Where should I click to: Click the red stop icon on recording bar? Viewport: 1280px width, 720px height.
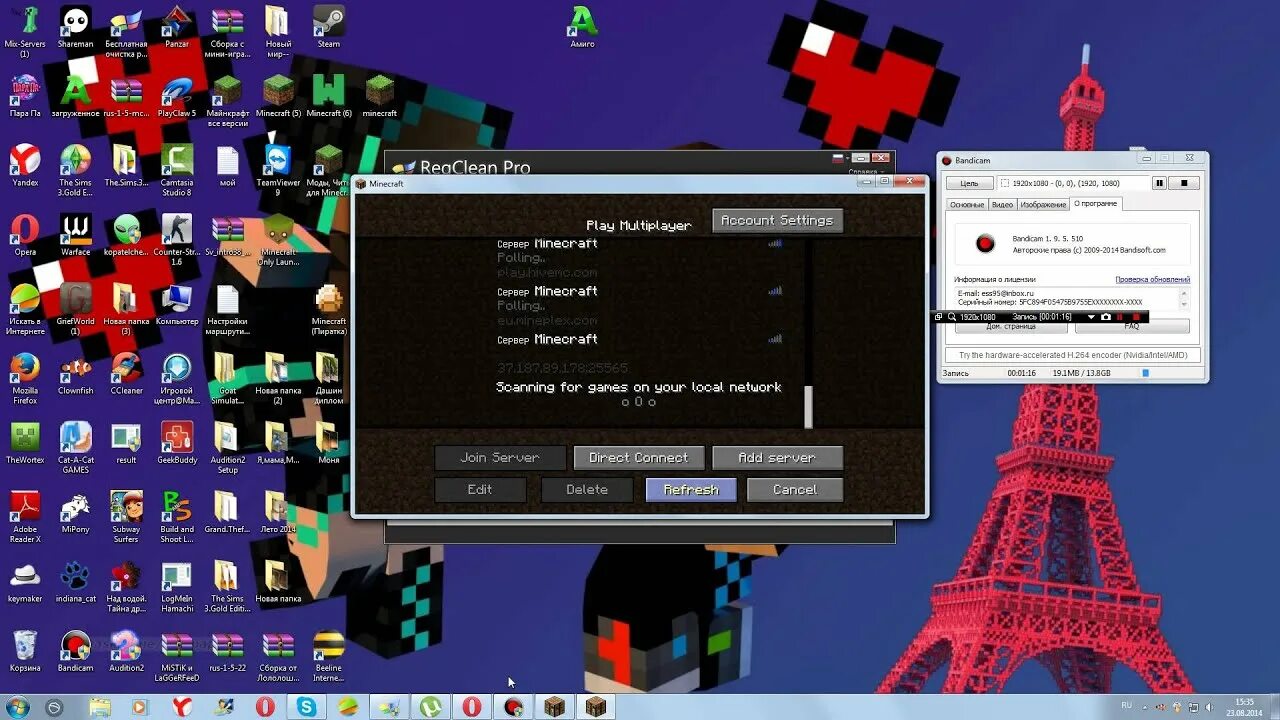(1136, 317)
